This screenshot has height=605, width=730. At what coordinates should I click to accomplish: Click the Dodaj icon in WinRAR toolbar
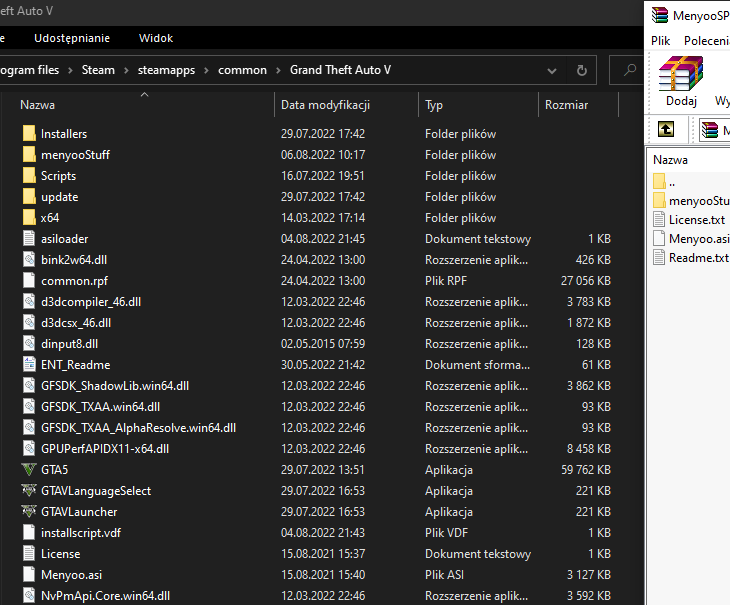click(x=681, y=74)
